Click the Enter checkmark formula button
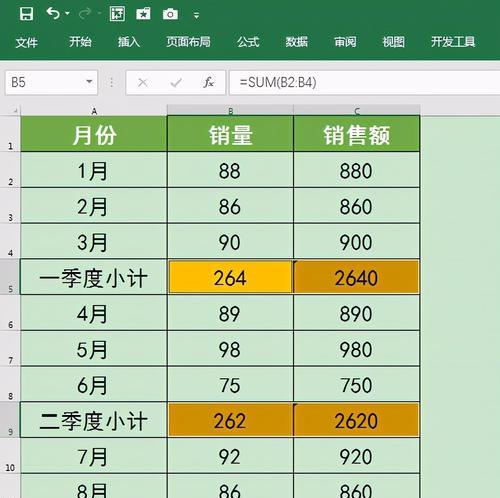The height and width of the screenshot is (498, 500). pyautogui.click(x=176, y=82)
